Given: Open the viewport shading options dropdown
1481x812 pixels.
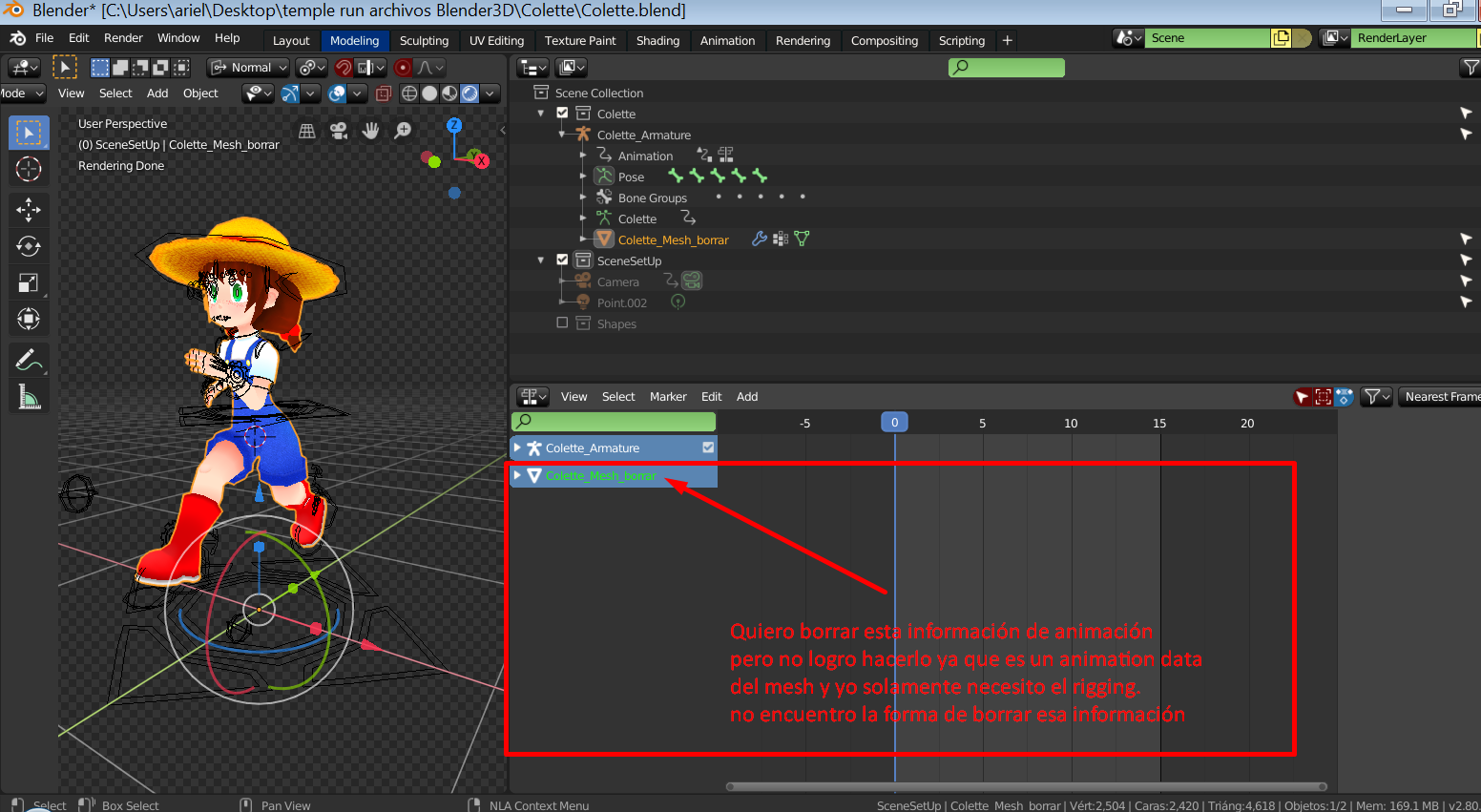Looking at the screenshot, I should click(490, 94).
